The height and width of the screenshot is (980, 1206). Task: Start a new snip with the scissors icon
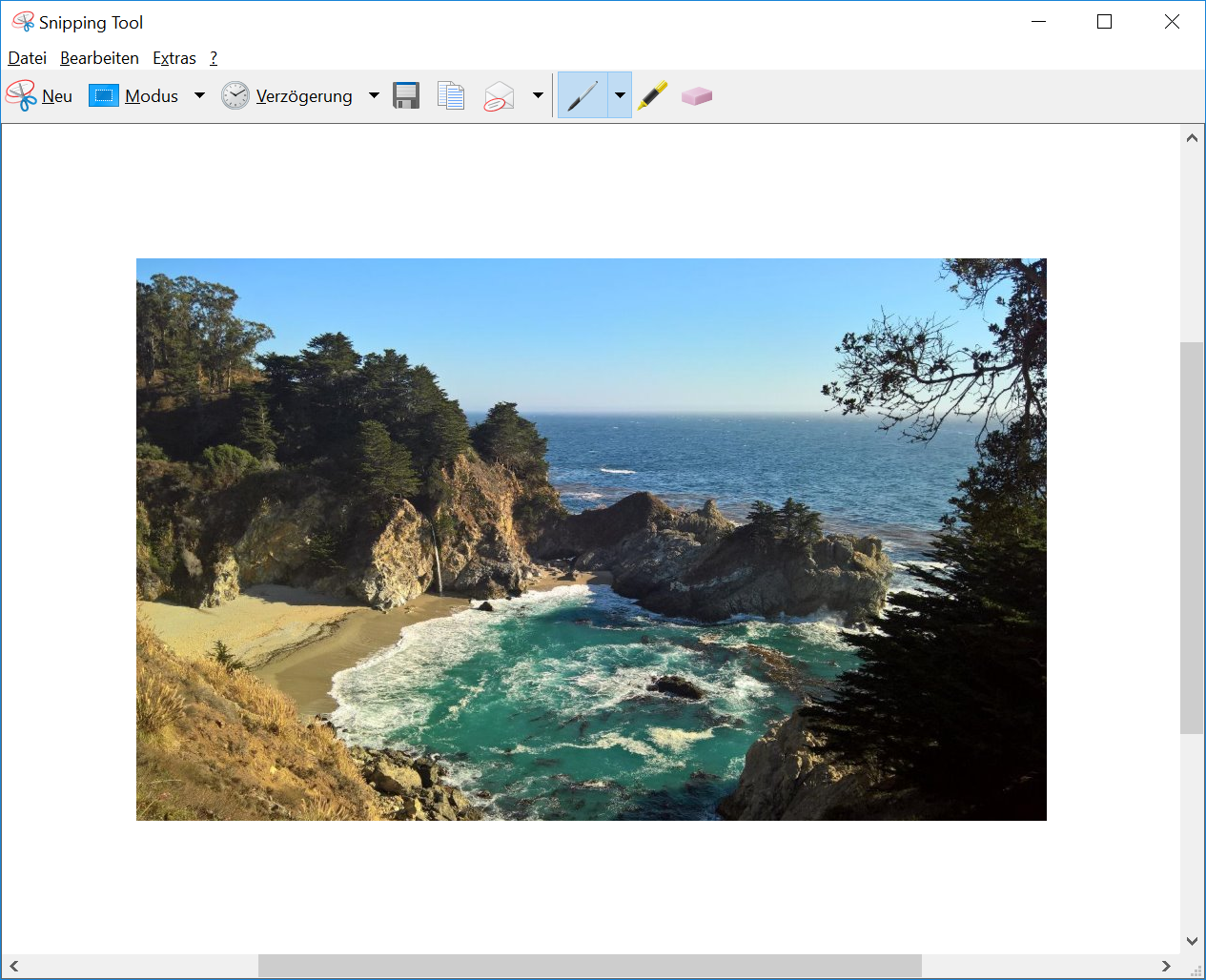19,94
